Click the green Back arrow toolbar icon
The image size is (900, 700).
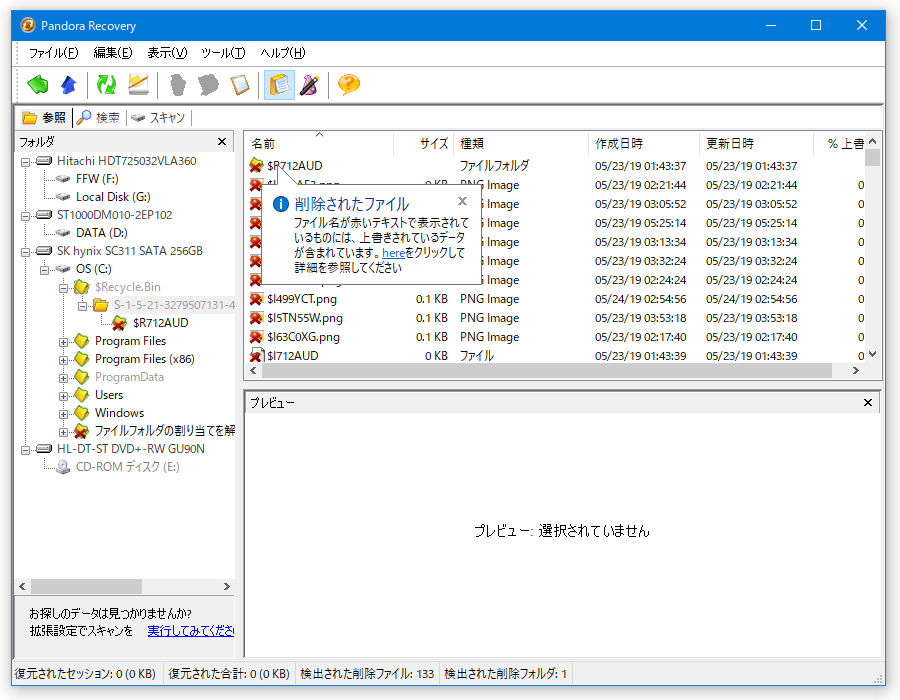pos(38,85)
